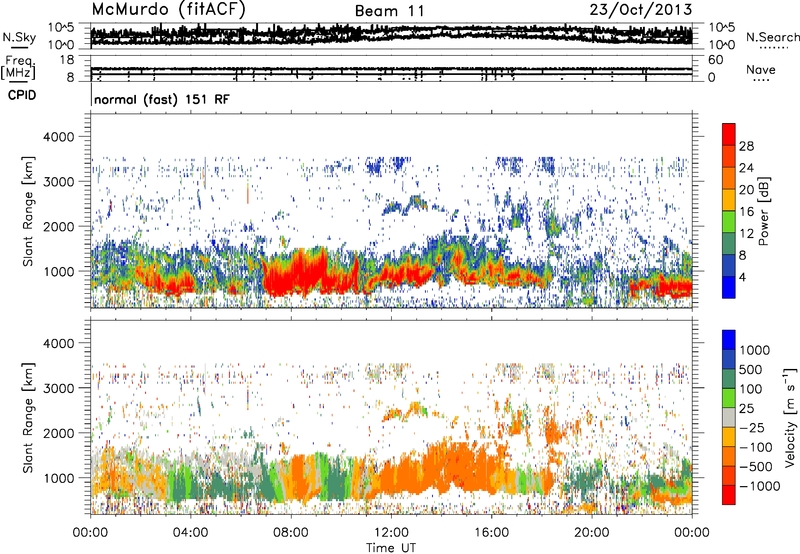The width and height of the screenshot is (800, 554).
Task: Pick the blue top segment of Velocity colorbar
Action: (729, 340)
